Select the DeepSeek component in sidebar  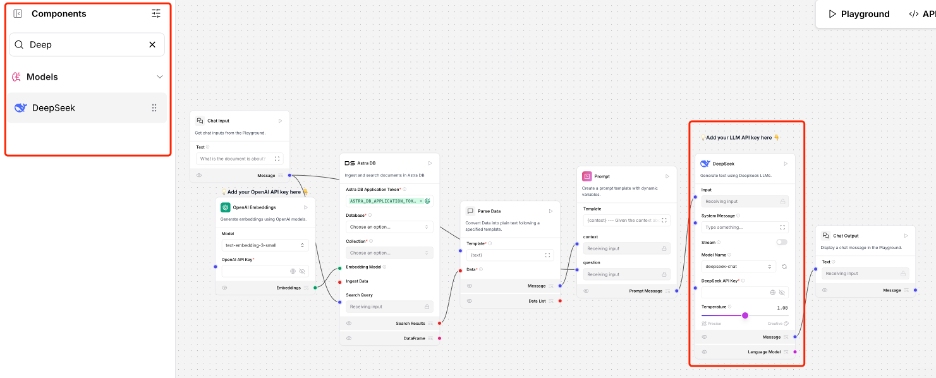point(87,108)
